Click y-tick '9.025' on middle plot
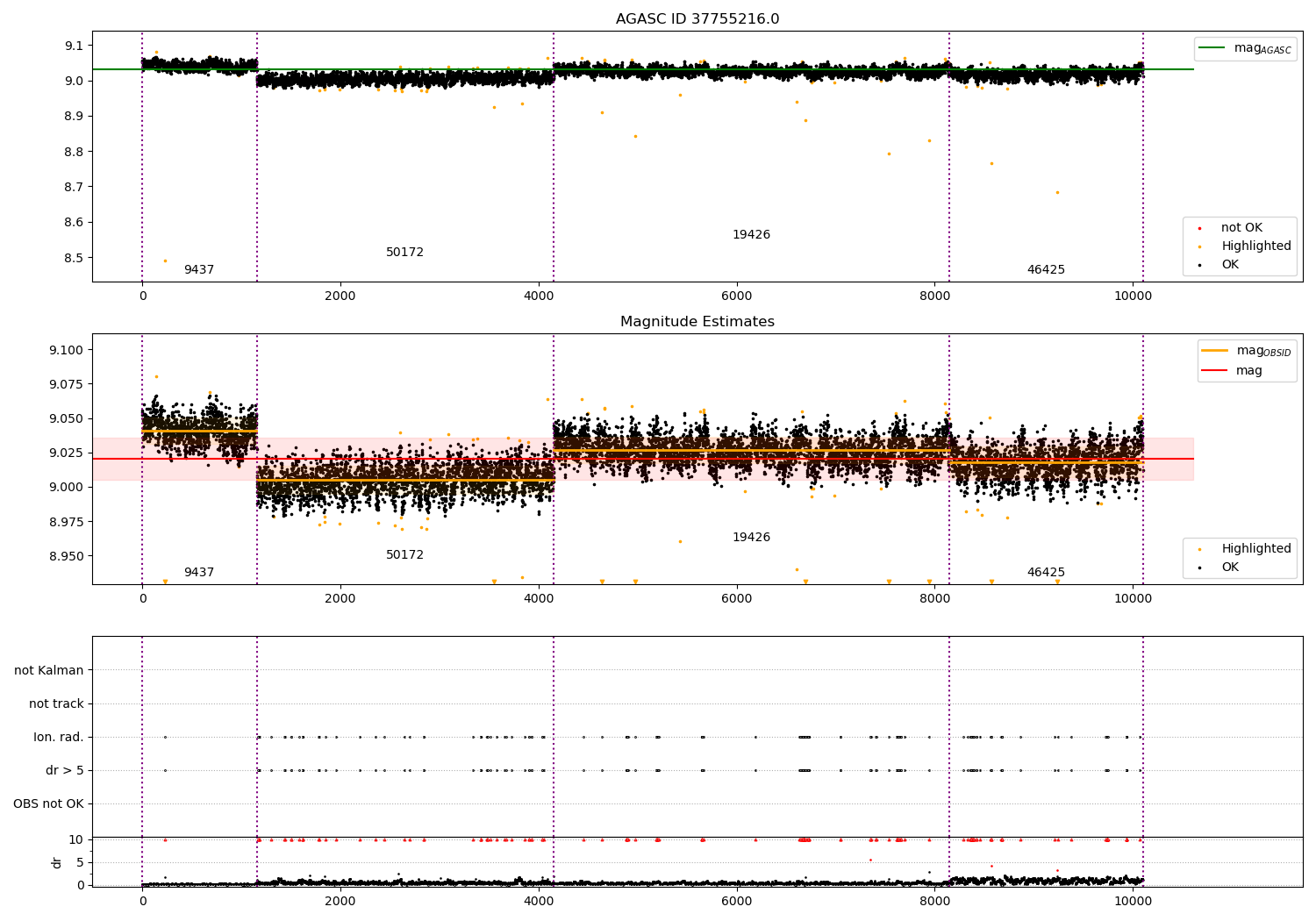The image size is (1316, 921). (x=67, y=453)
